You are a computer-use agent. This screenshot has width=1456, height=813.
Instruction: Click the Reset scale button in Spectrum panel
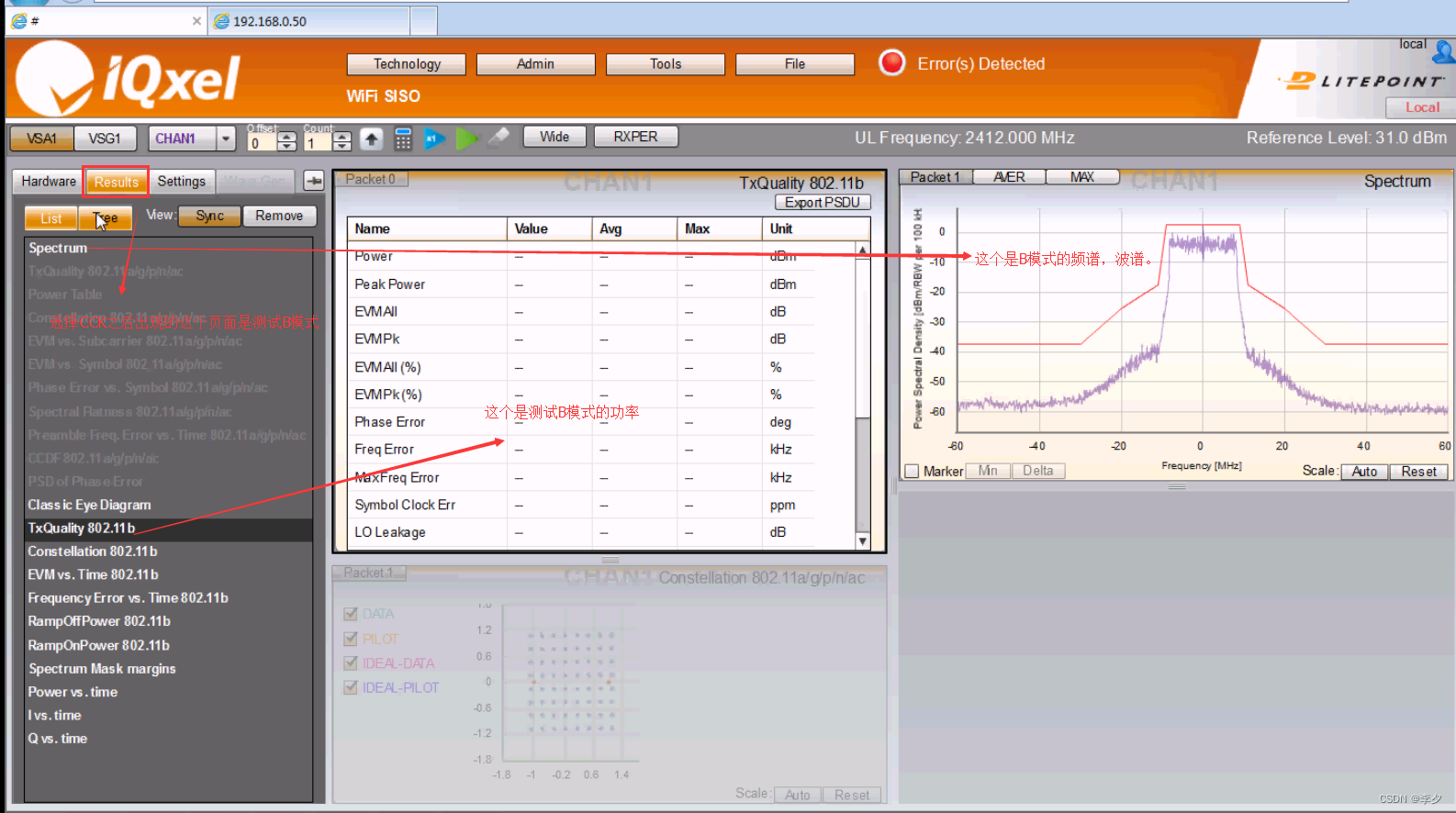coord(1418,472)
